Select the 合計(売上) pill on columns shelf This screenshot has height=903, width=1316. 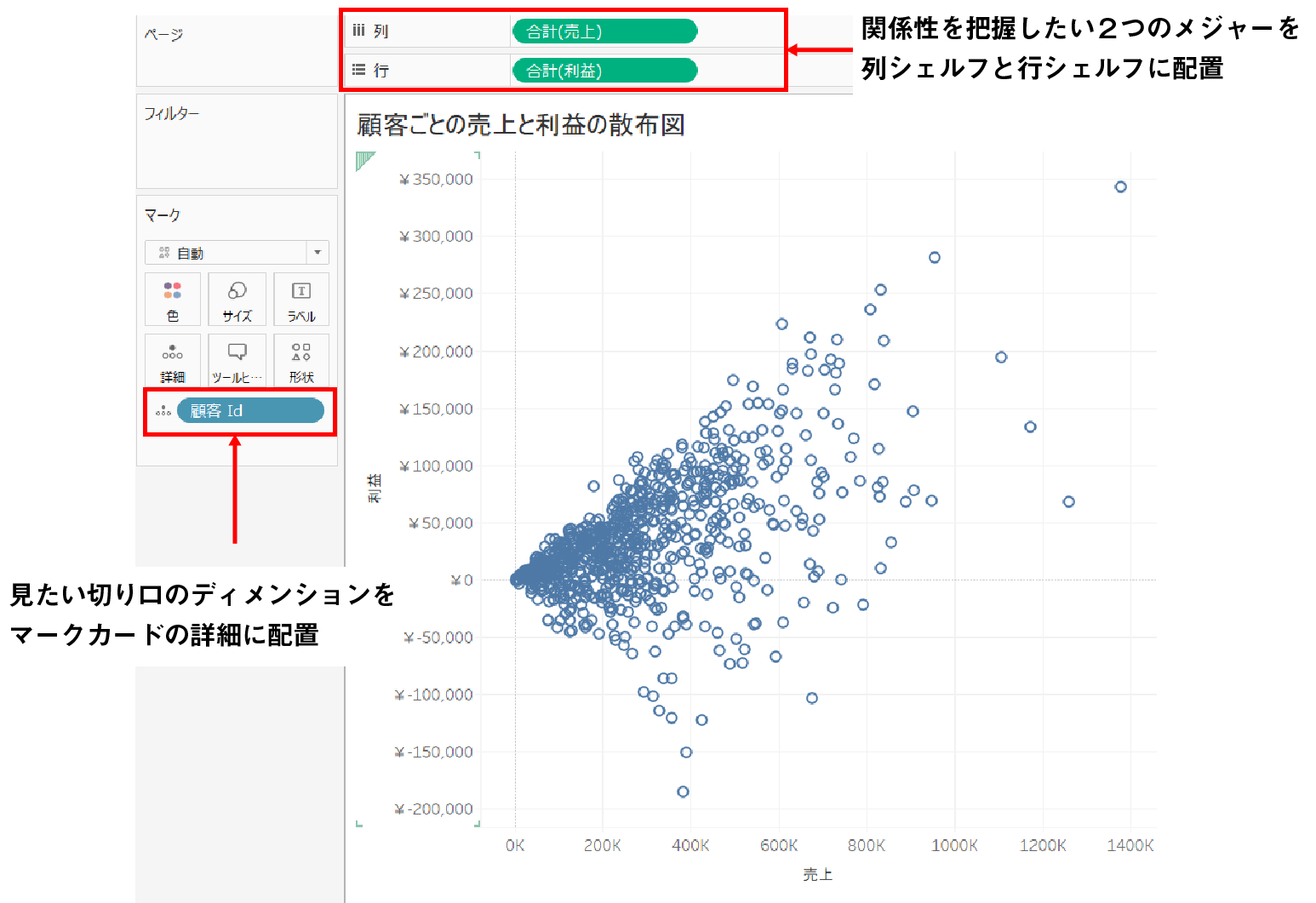click(x=604, y=31)
